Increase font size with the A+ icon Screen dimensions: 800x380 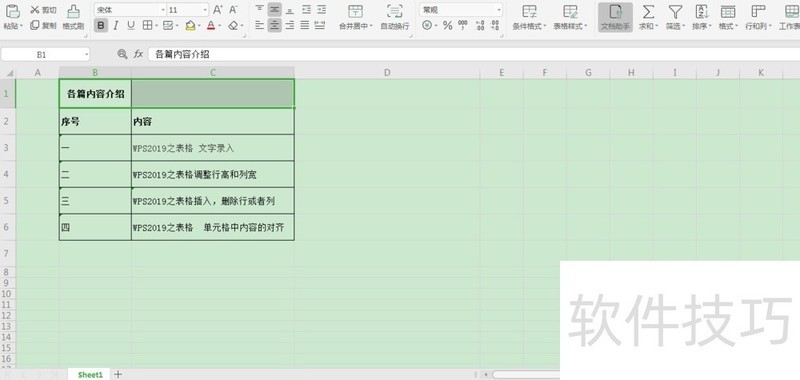pos(217,10)
